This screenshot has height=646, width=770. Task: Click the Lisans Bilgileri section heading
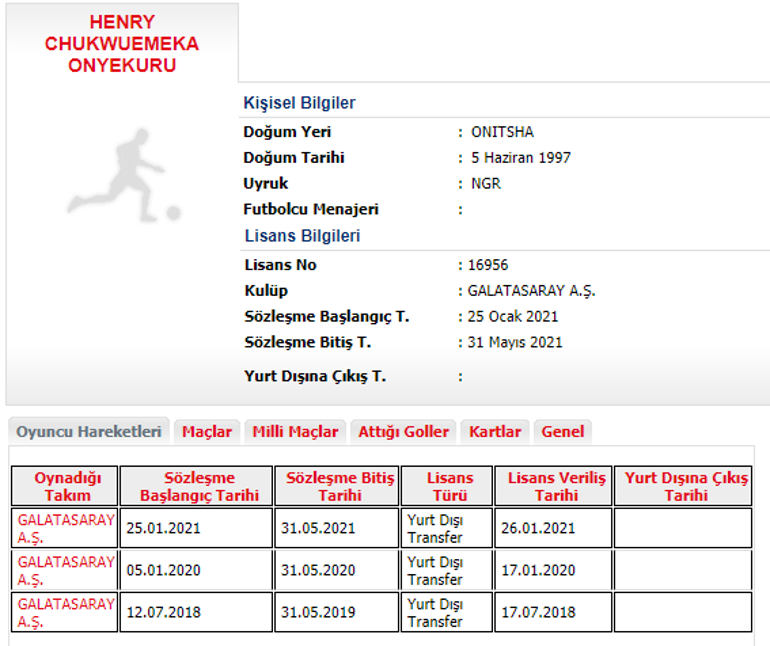[x=302, y=236]
